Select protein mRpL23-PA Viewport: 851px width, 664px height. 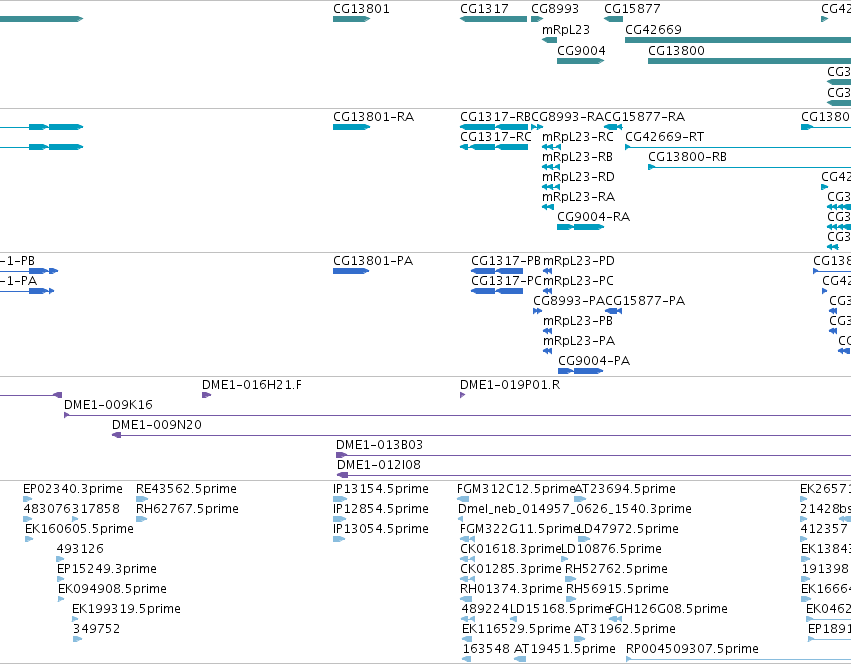pos(547,351)
